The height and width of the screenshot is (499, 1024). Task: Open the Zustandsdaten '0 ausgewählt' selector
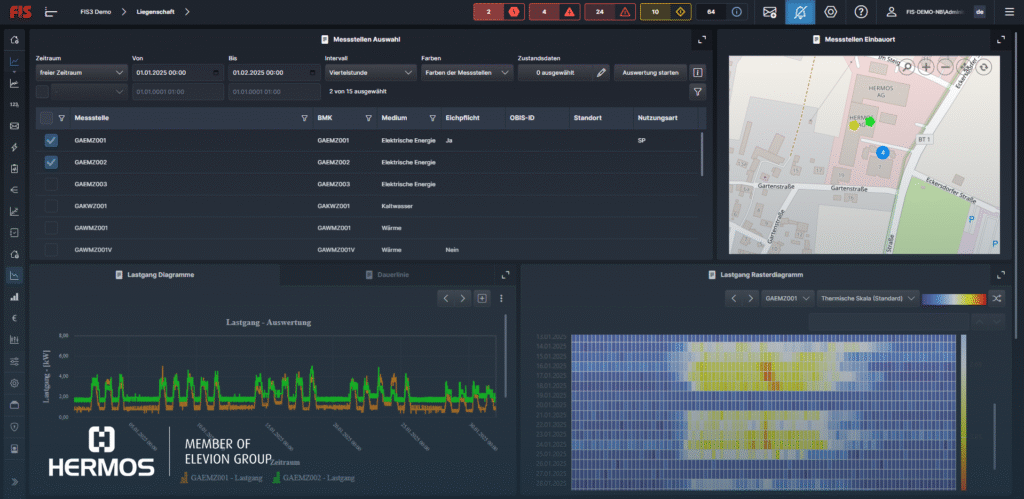(x=555, y=72)
